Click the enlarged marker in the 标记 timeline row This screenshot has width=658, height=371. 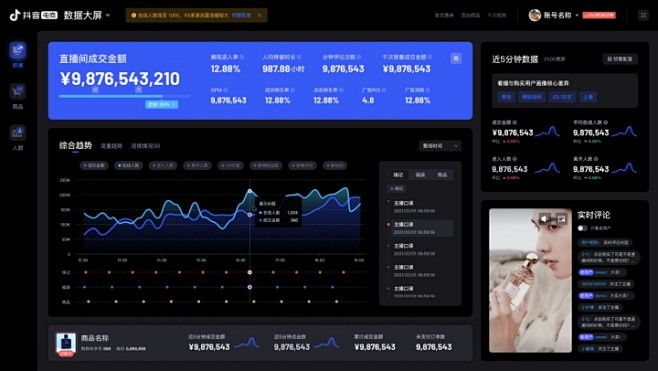(250, 272)
